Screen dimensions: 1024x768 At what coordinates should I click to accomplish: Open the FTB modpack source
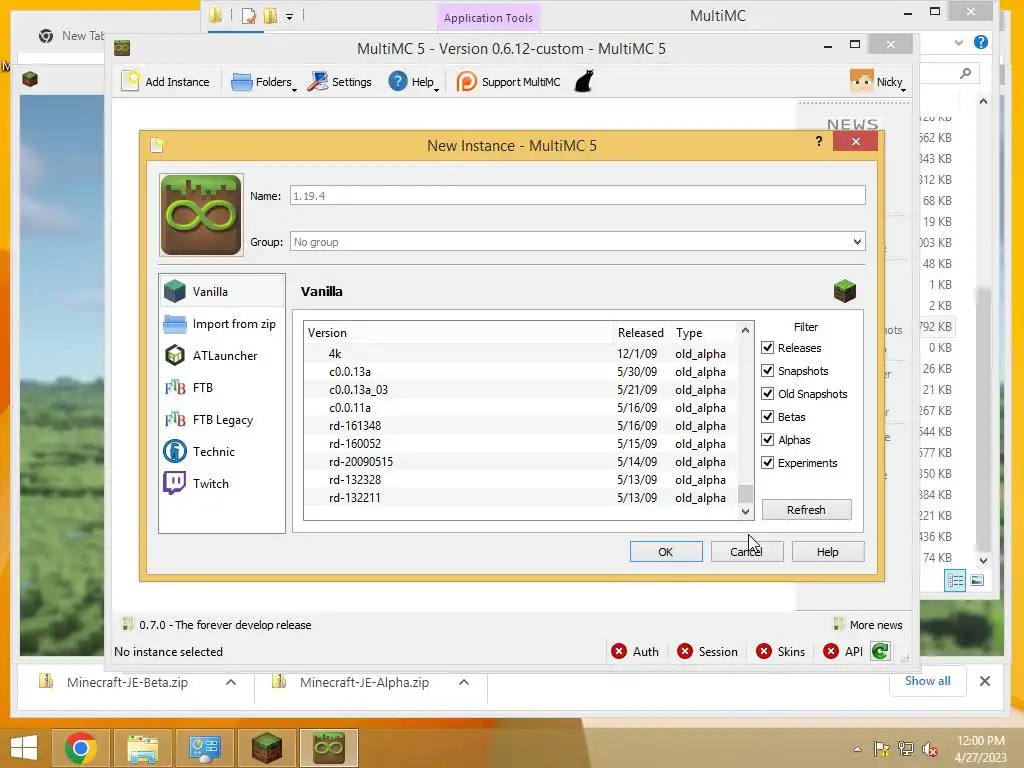[x=221, y=387]
